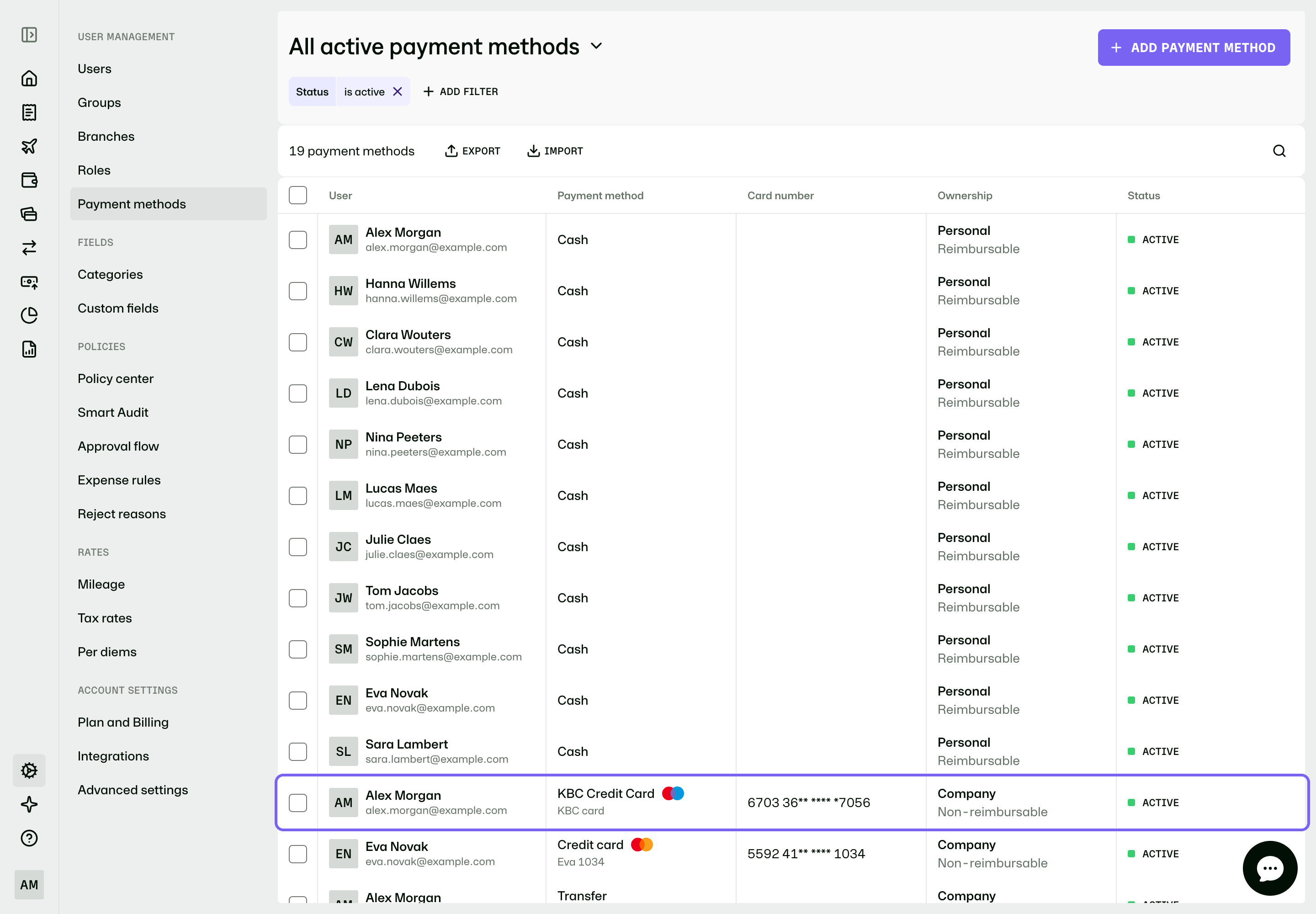Open the settings gear icon

click(29, 771)
